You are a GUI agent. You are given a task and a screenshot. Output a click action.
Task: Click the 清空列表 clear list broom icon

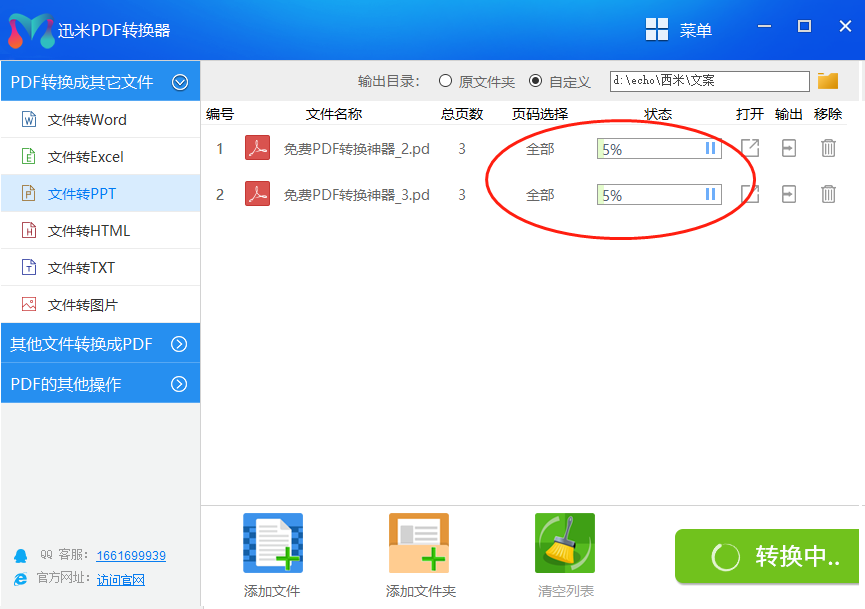565,543
